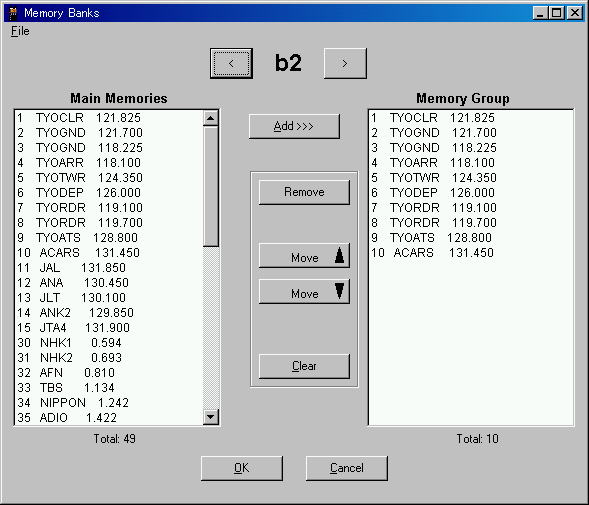Select NHK1 0.594 in Main Memories
This screenshot has width=589, height=505.
[x=109, y=343]
